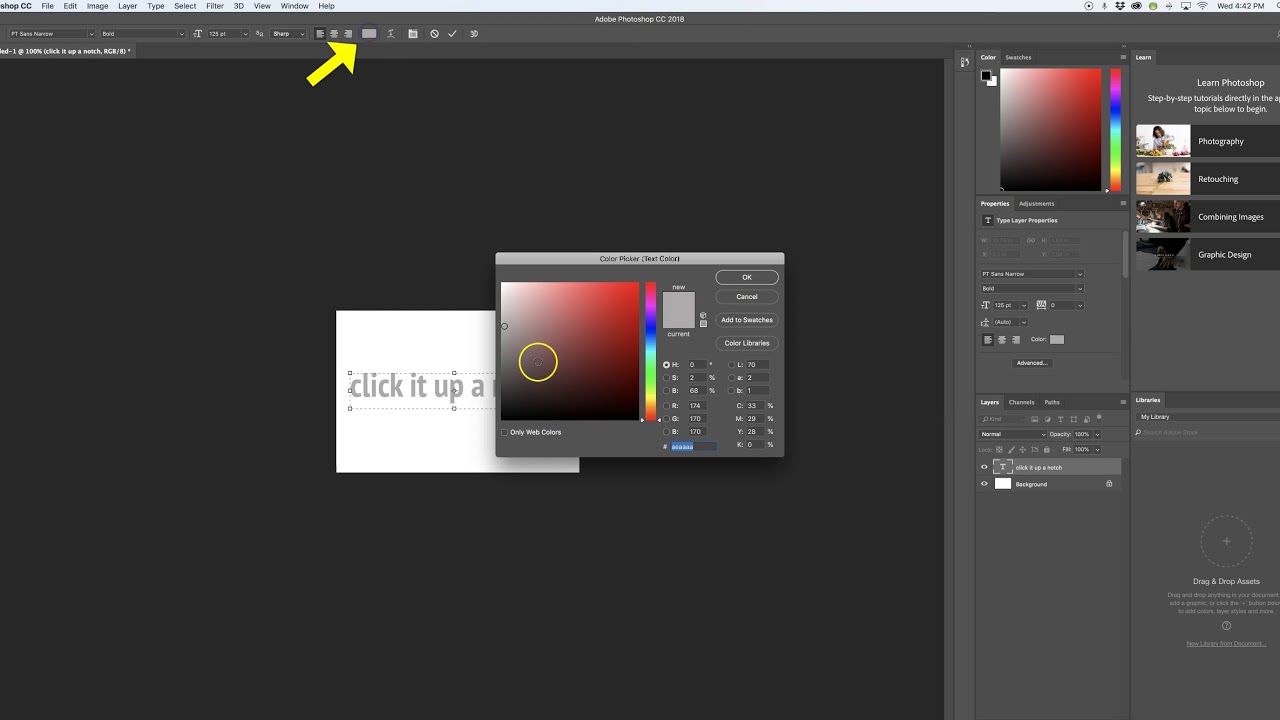Open the Window menu
The width and height of the screenshot is (1280, 720).
[x=294, y=6]
